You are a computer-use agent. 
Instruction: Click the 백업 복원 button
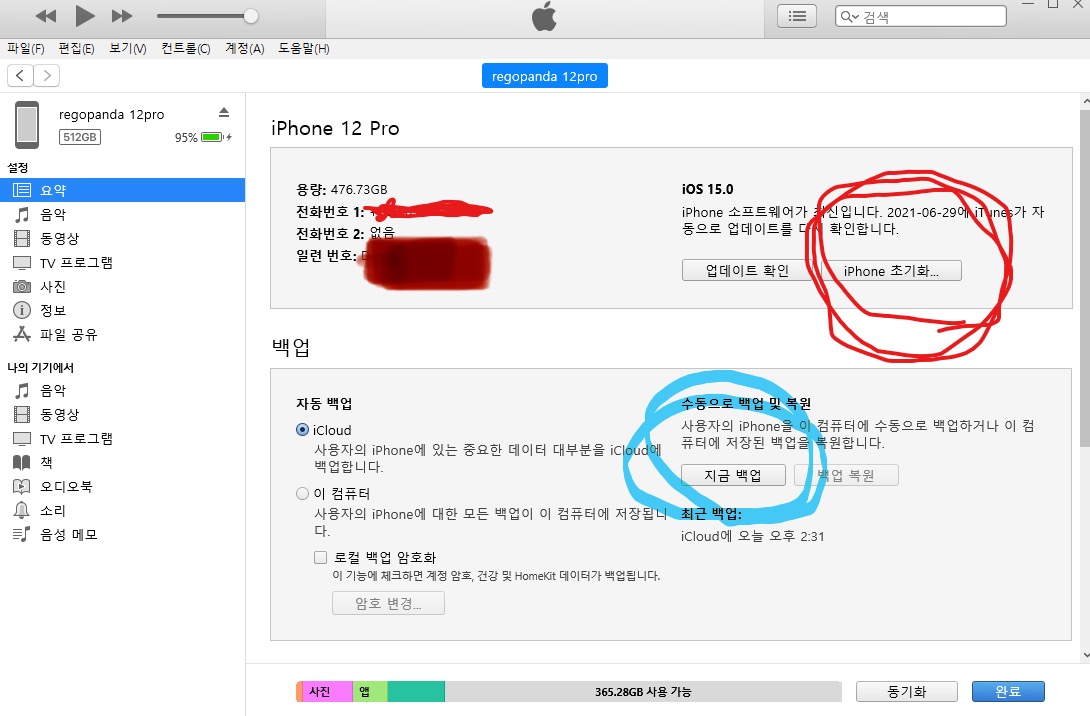pyautogui.click(x=846, y=475)
